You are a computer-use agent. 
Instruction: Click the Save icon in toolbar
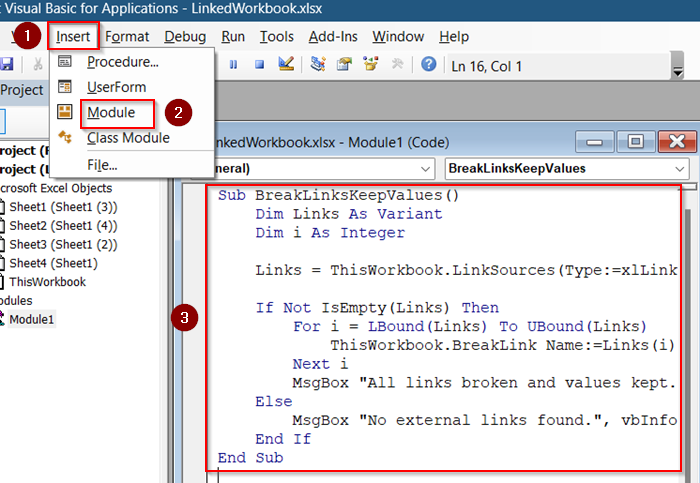(x=6, y=64)
